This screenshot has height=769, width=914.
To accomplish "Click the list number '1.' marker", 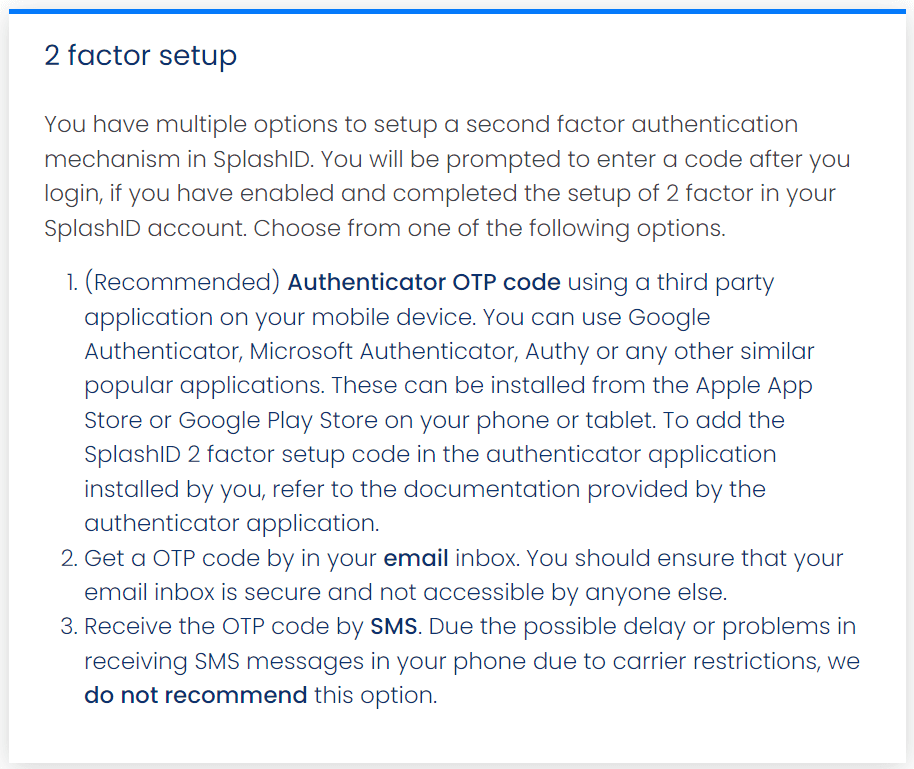I will 72,283.
